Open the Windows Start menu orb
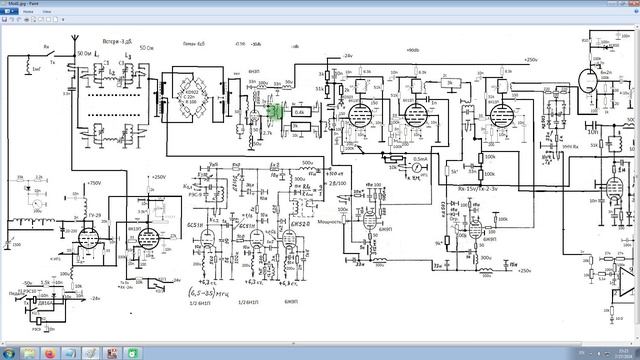 click(8, 353)
